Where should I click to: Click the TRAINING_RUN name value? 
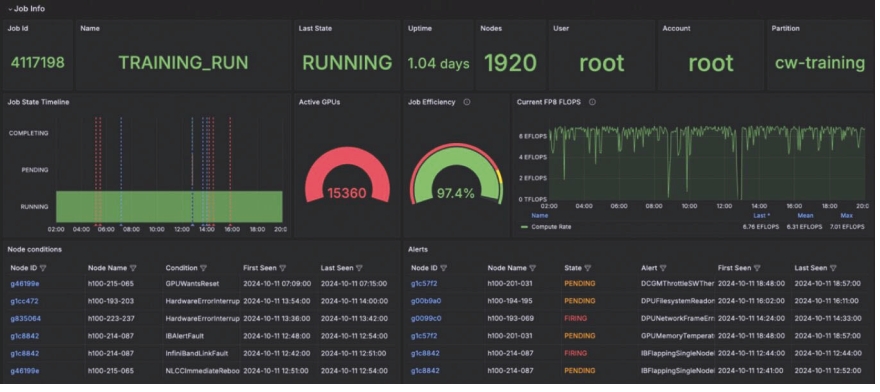coord(183,63)
